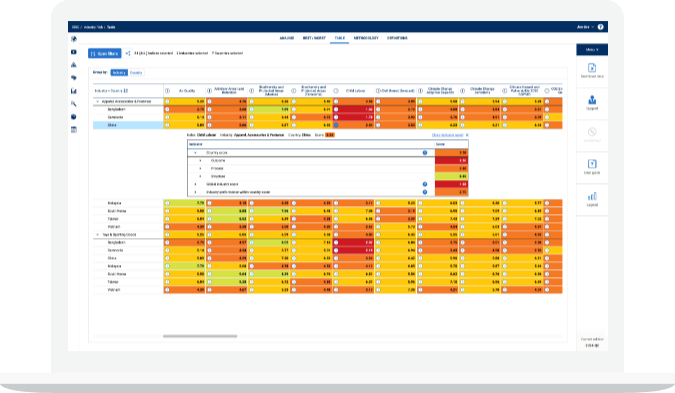
Task: Click the Open filters button
Action: tap(105, 53)
